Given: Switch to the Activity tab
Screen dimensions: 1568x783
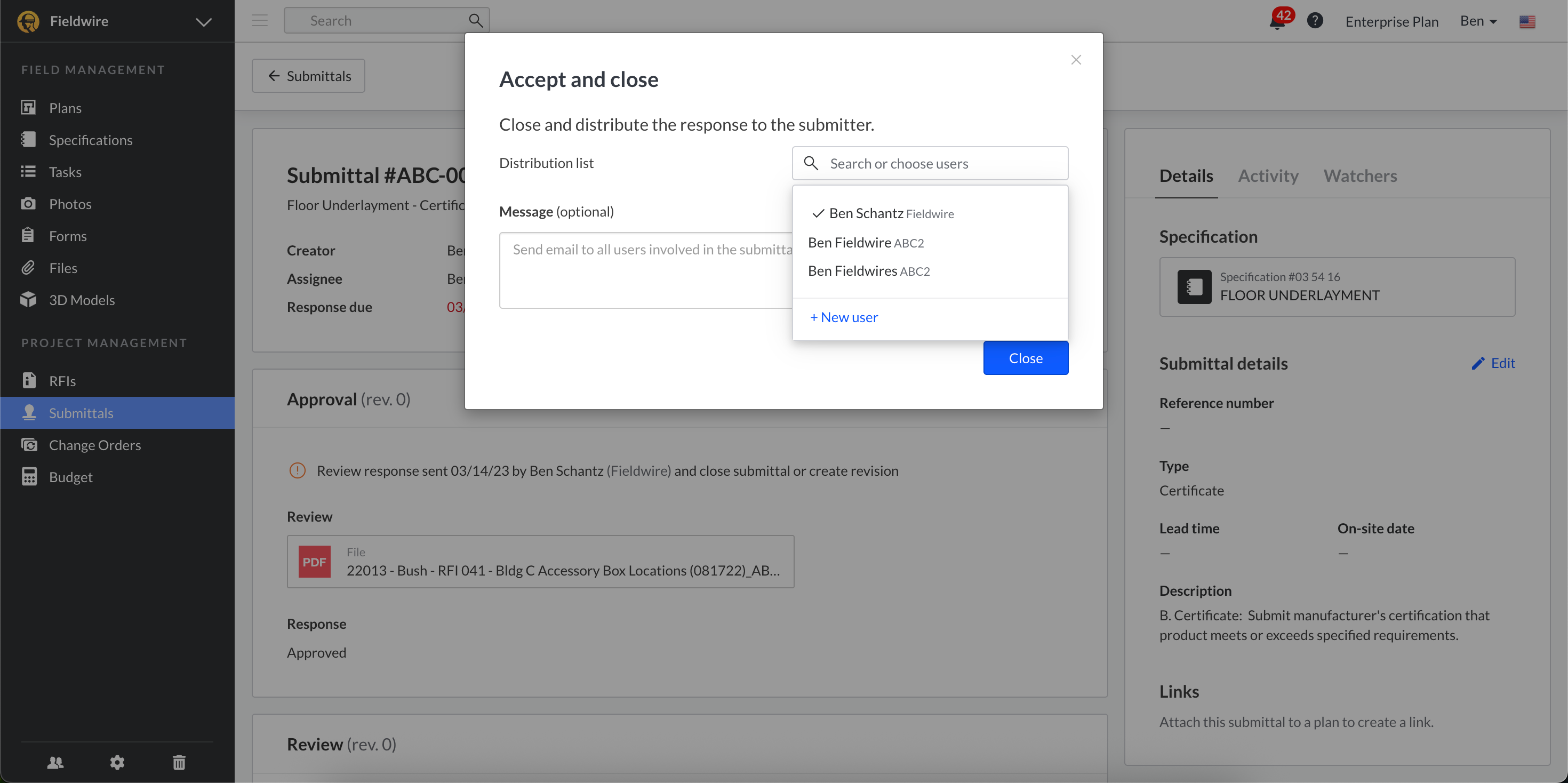Looking at the screenshot, I should click(x=1268, y=176).
